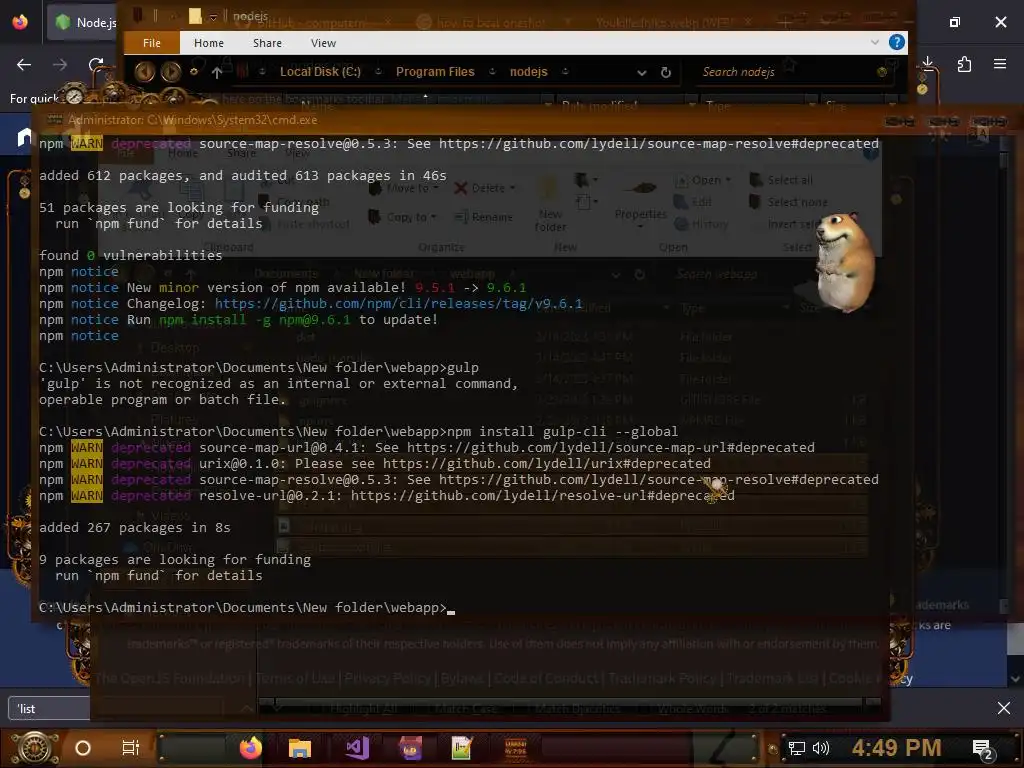Viewport: 1024px width, 768px height.
Task: Expand the chevron before Local Disk (C:)
Action: tap(262, 72)
